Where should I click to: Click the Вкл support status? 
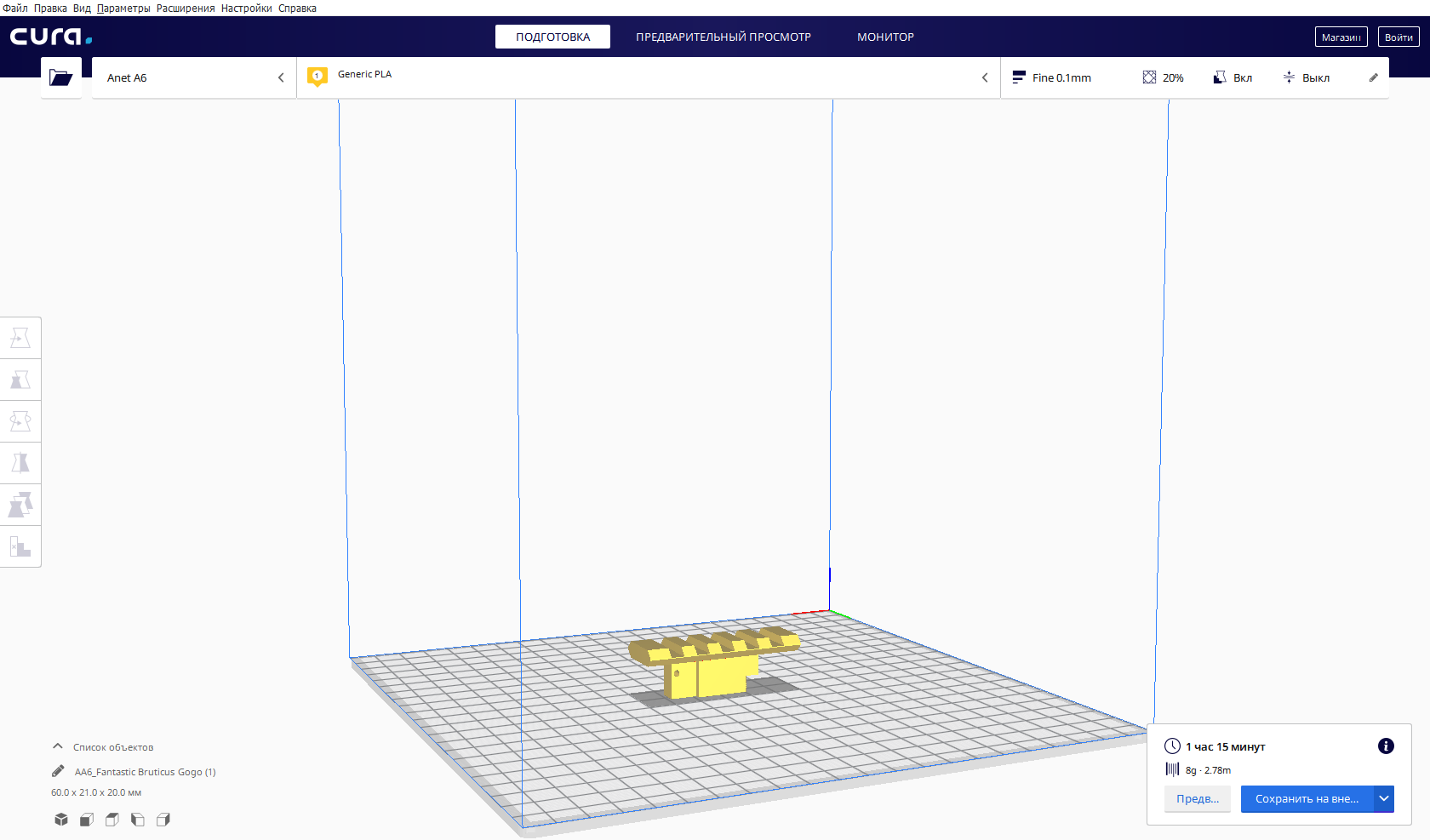[x=1243, y=77]
